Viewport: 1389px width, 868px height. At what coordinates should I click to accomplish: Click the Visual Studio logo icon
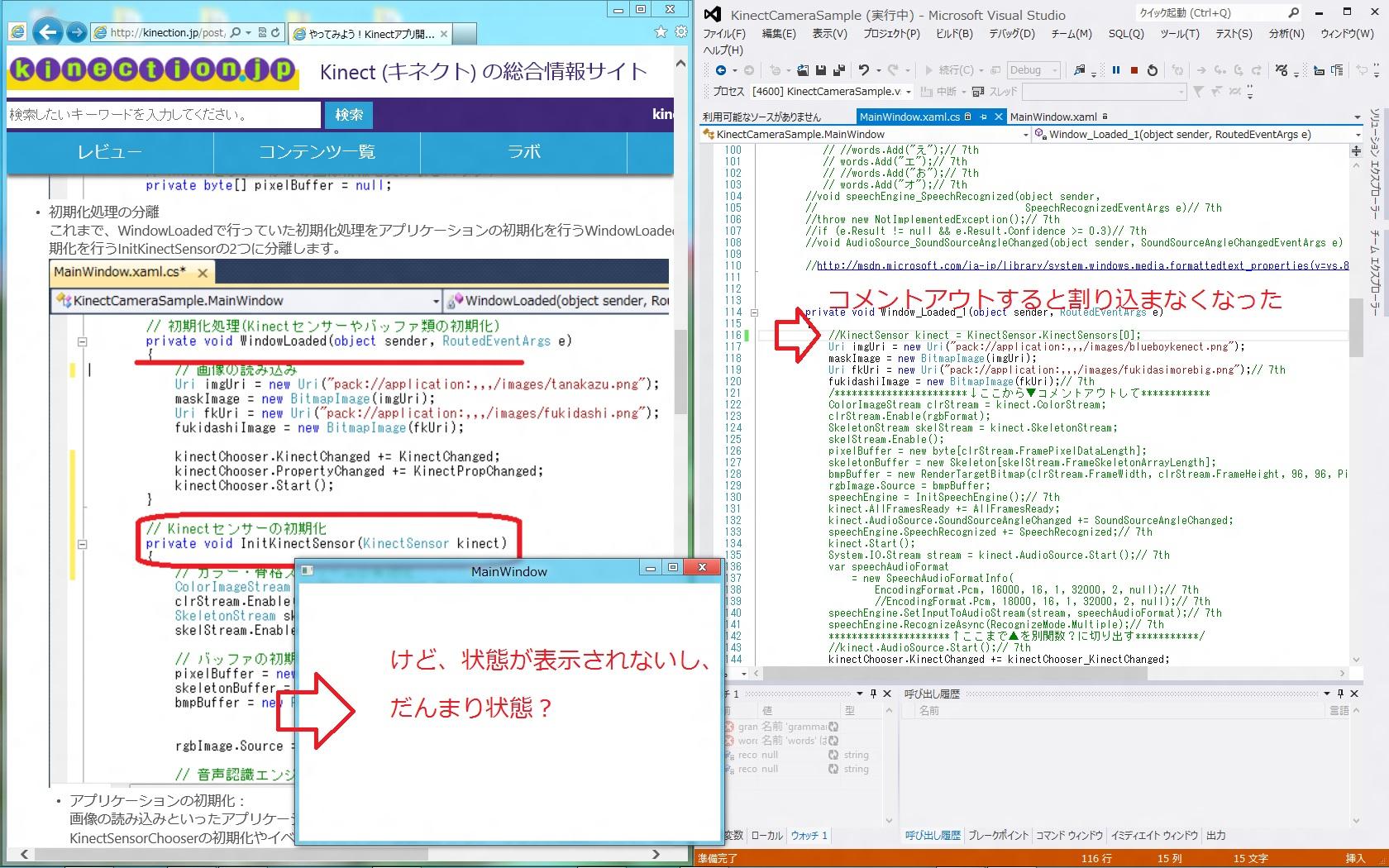(712, 14)
